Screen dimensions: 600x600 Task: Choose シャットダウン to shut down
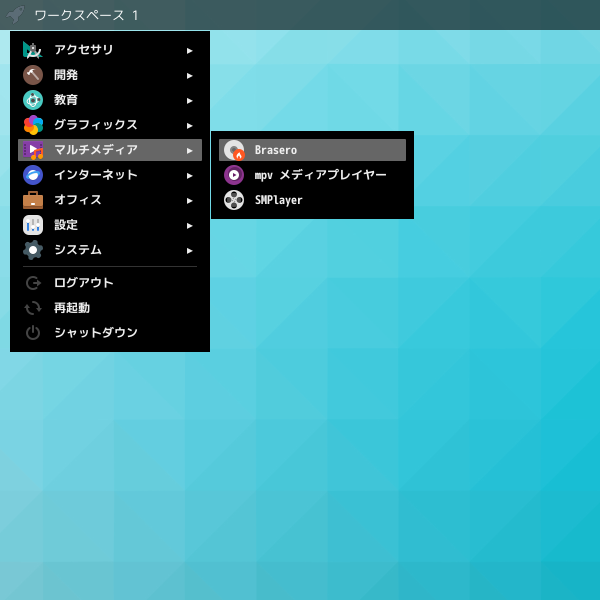110,333
